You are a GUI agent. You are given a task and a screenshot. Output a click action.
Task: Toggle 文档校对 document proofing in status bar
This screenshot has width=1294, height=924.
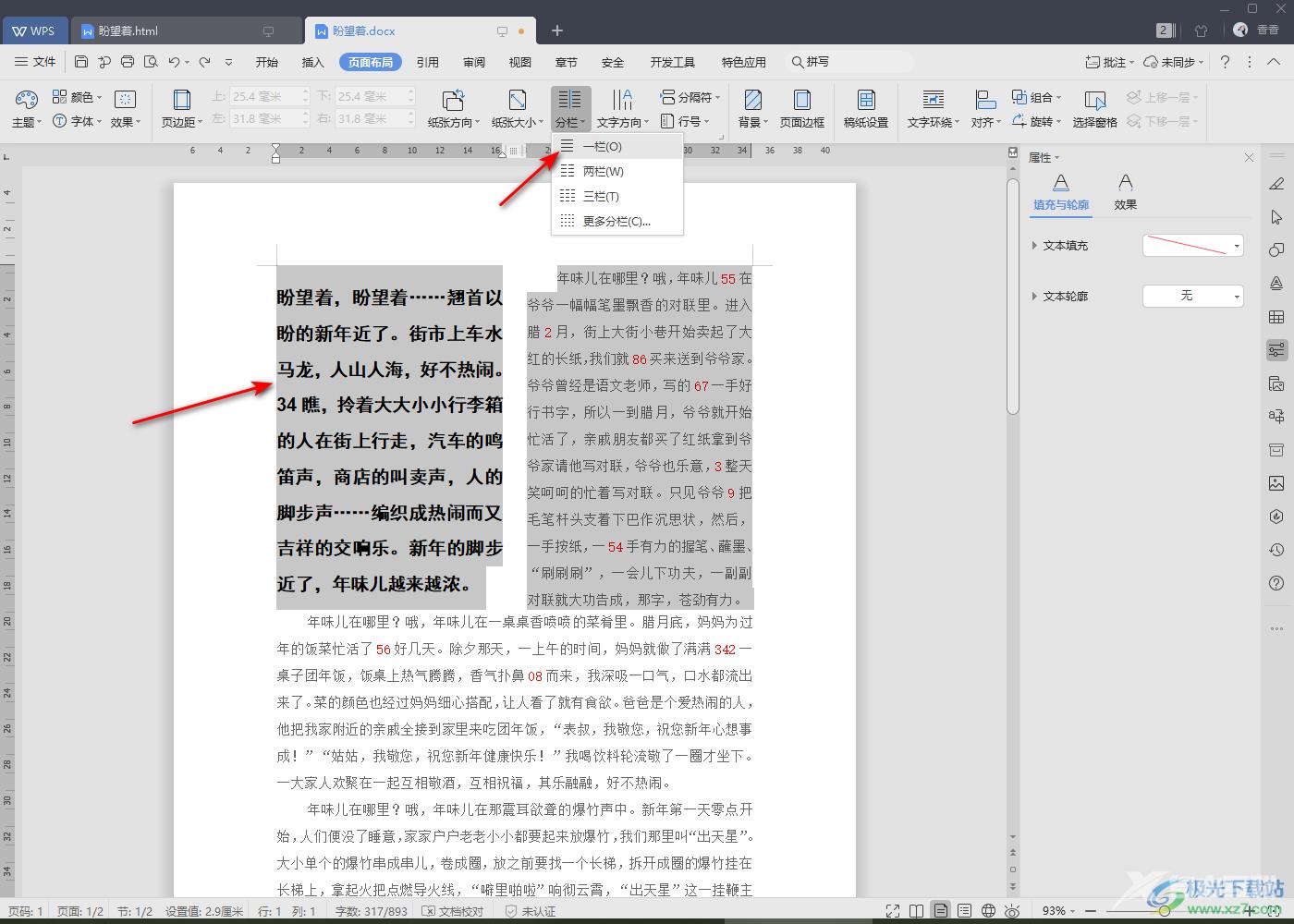453,911
